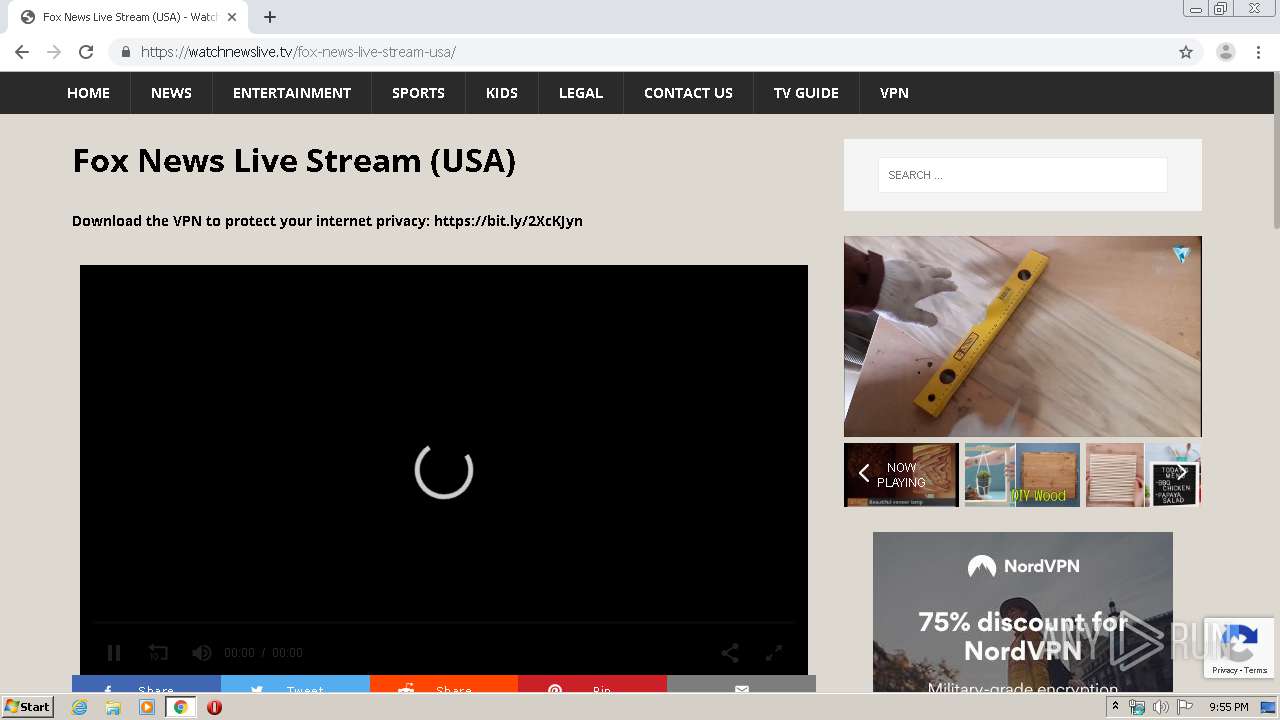Click the red Opera icon in taskbar
The image size is (1280, 720).
click(214, 707)
